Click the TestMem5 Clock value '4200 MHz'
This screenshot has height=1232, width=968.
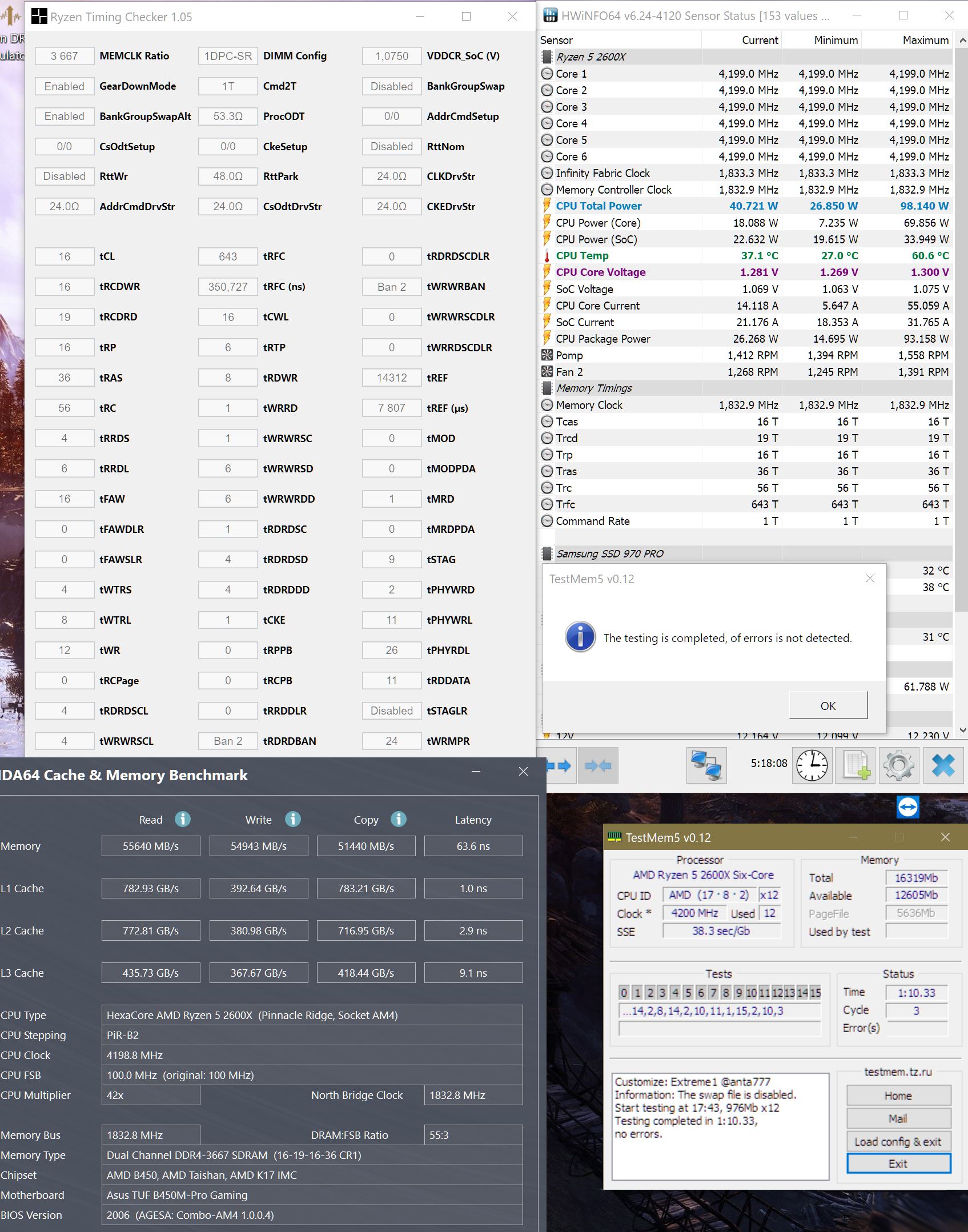694,913
